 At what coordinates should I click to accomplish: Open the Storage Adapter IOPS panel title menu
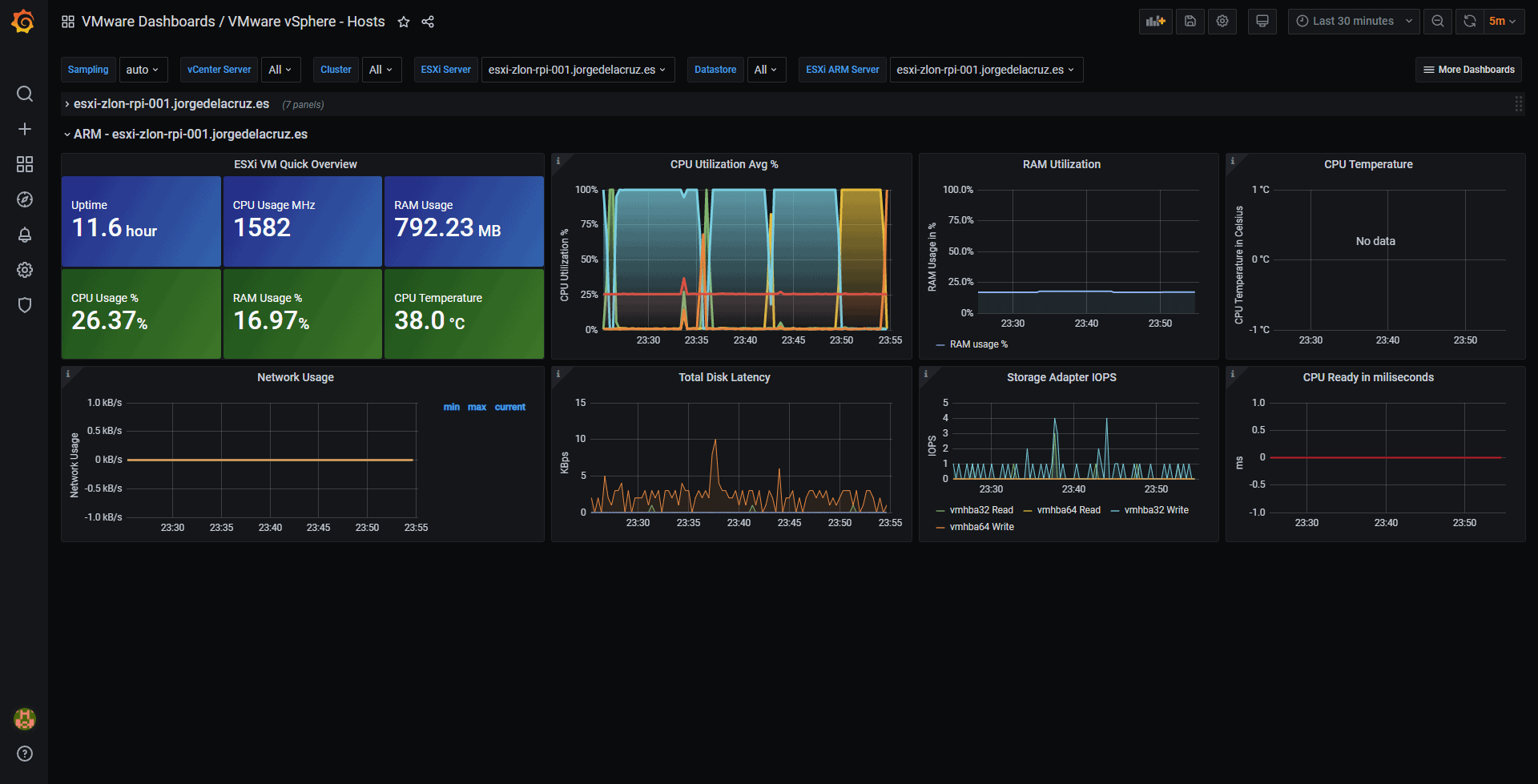click(1061, 377)
